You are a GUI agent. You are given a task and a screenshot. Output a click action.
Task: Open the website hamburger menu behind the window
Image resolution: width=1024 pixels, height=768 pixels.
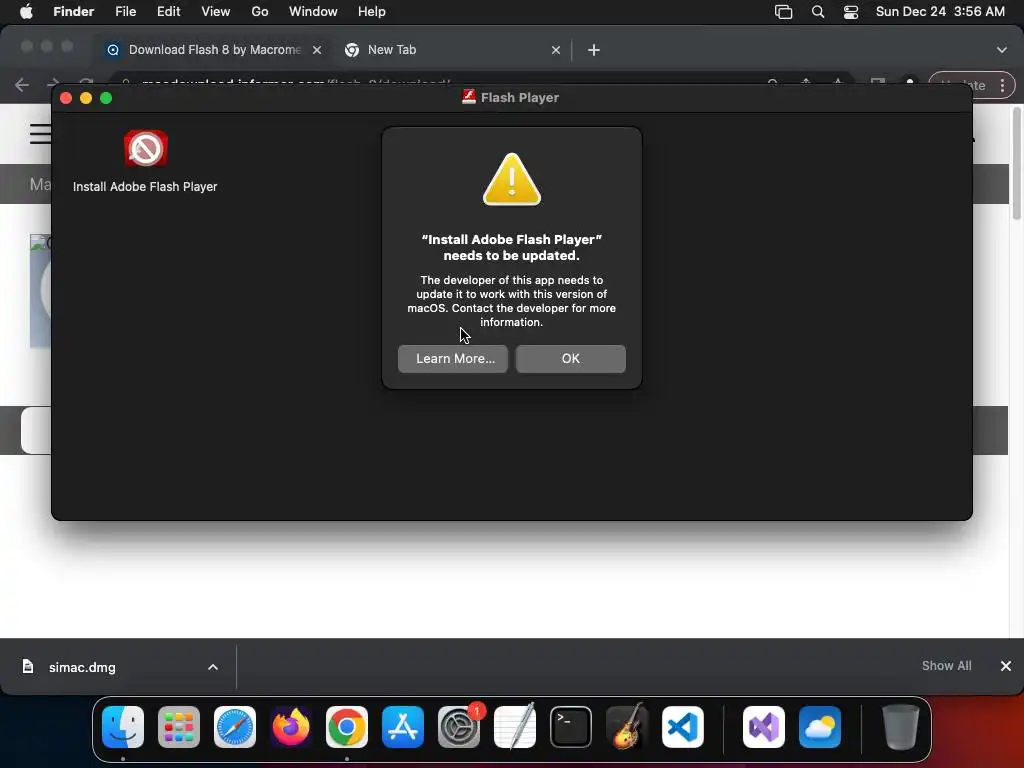(39, 134)
